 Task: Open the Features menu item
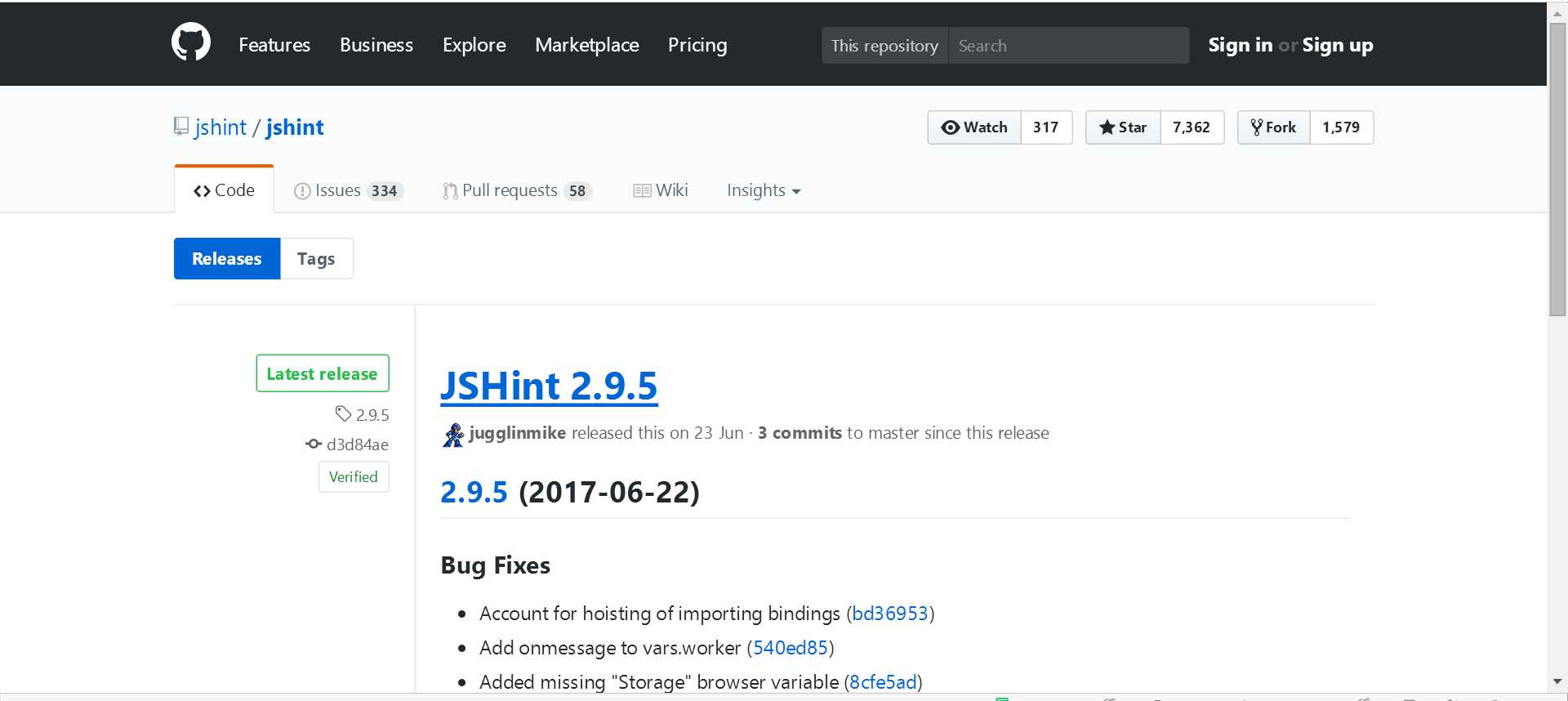[274, 45]
